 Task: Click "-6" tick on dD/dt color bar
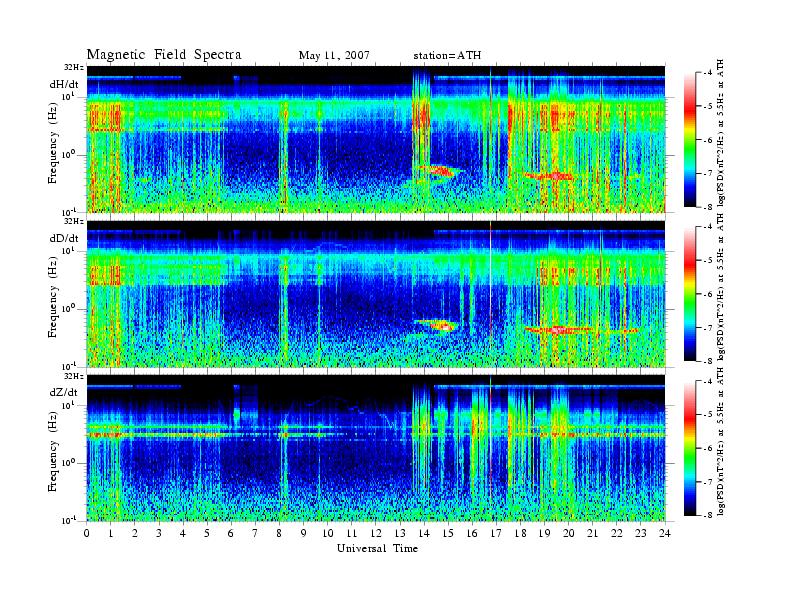tap(709, 294)
